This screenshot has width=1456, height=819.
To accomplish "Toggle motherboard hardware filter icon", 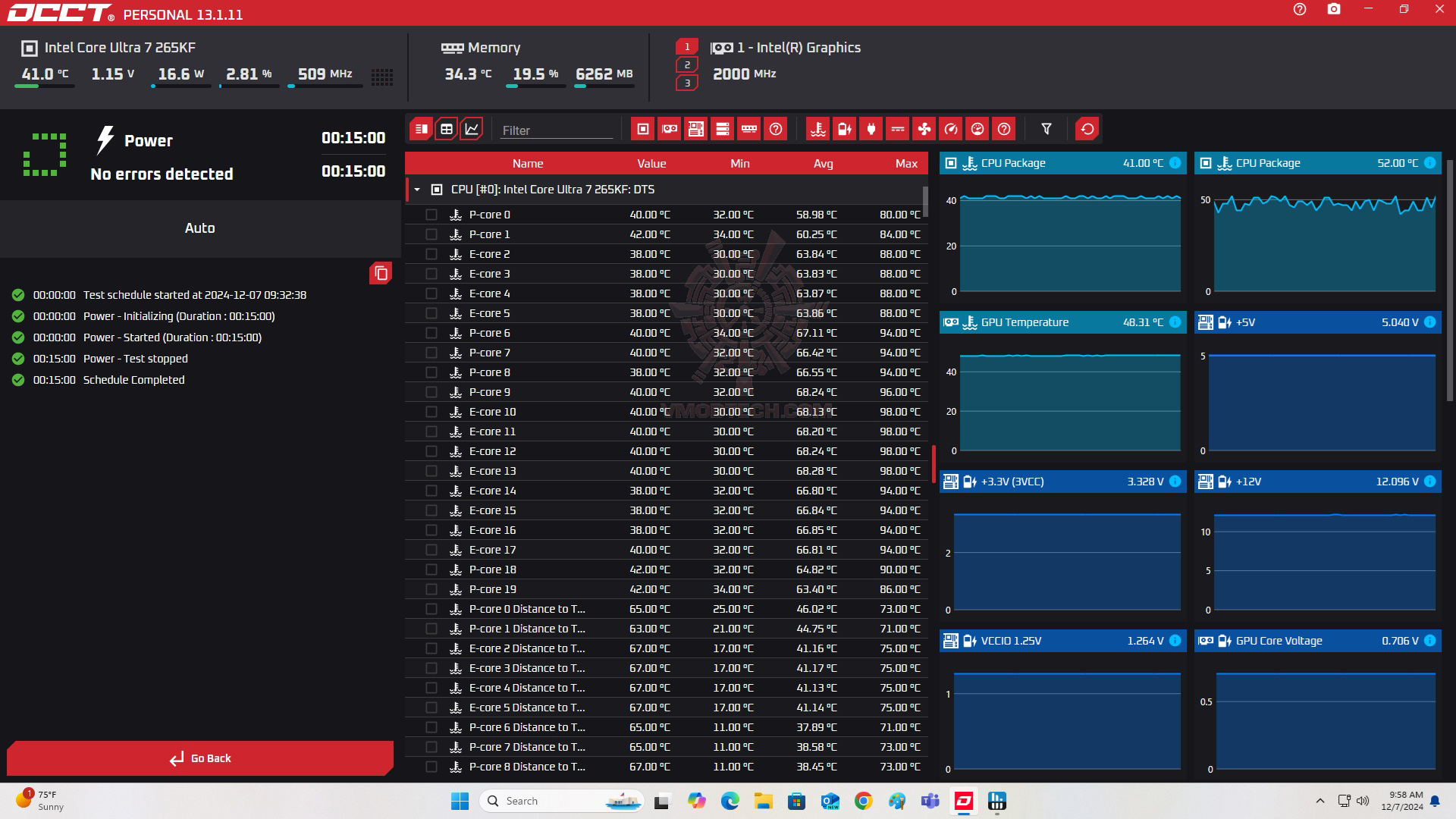I will coord(695,129).
